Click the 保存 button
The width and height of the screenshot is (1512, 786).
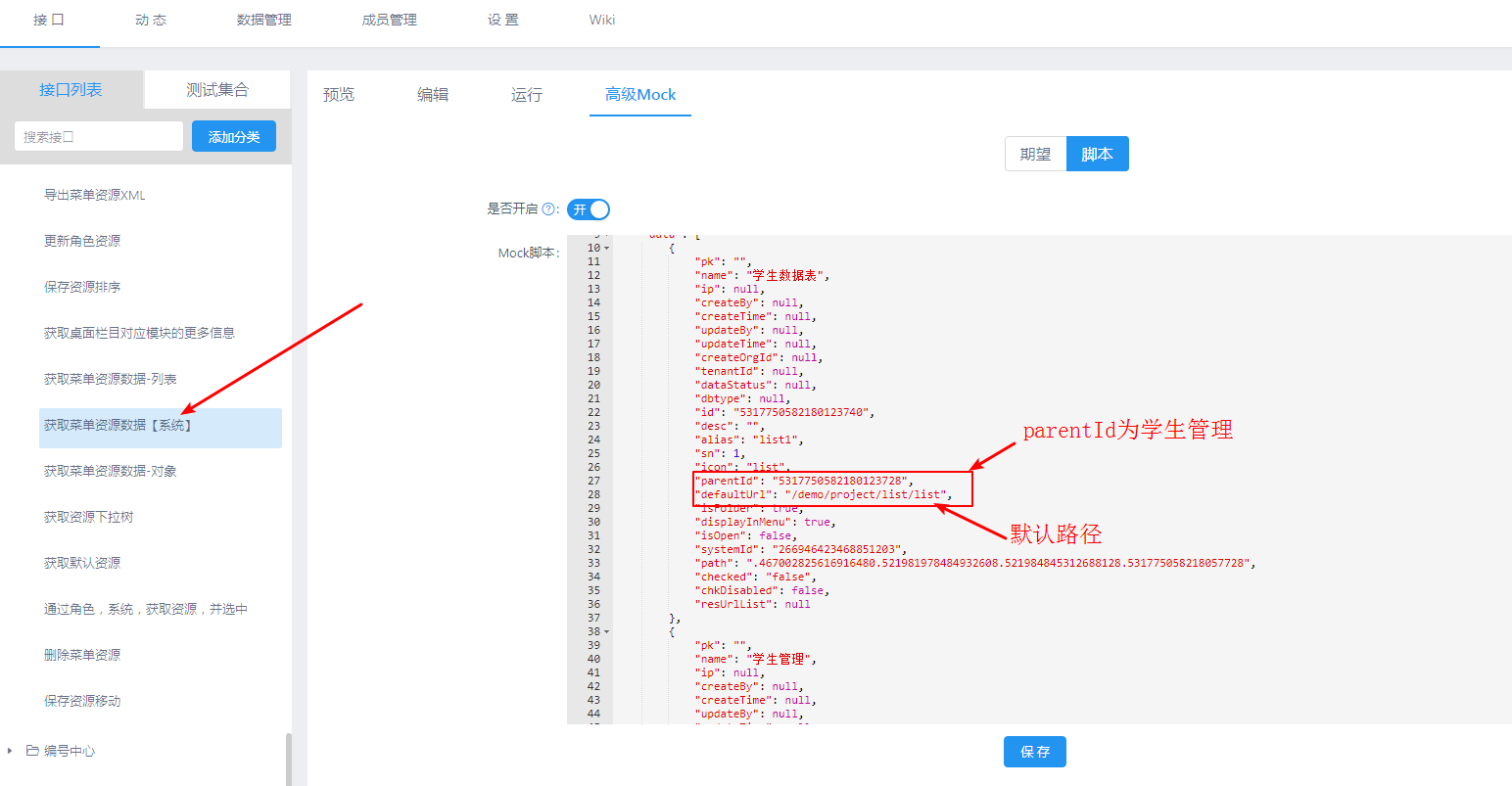point(1034,752)
